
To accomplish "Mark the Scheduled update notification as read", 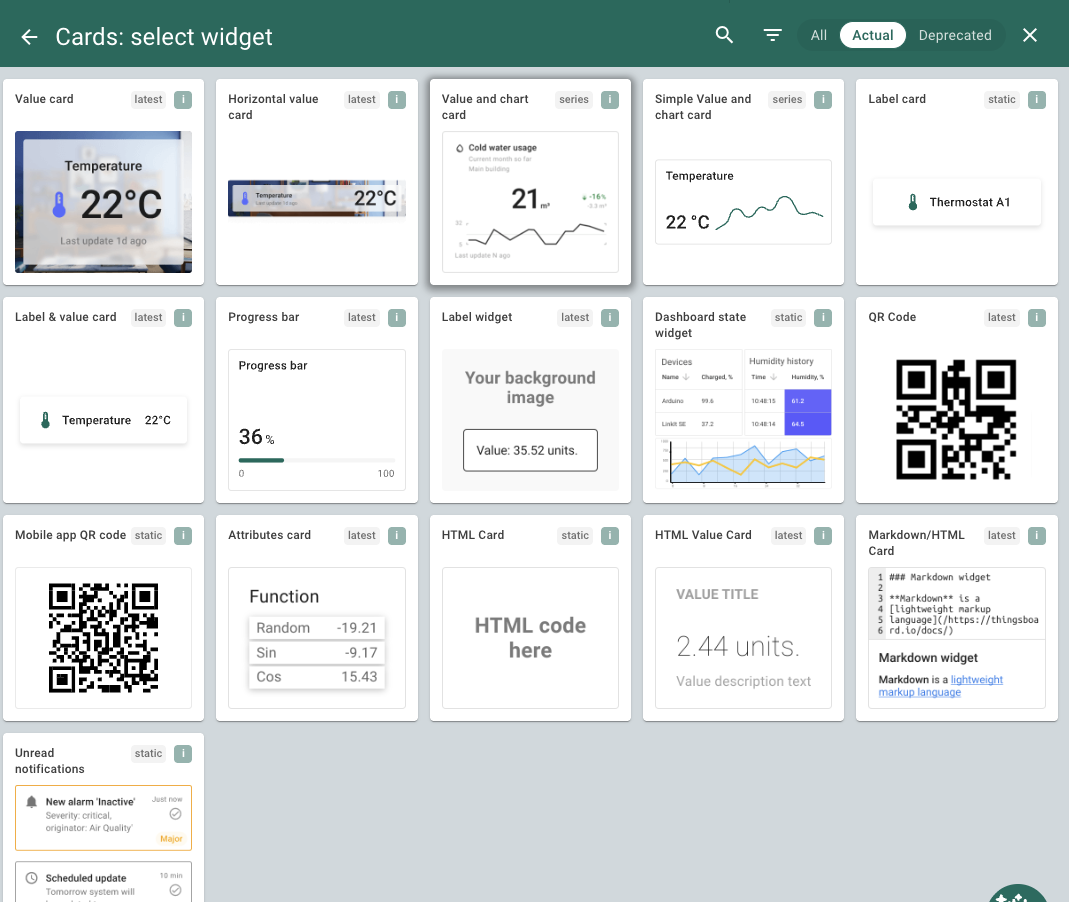I will pos(175,890).
